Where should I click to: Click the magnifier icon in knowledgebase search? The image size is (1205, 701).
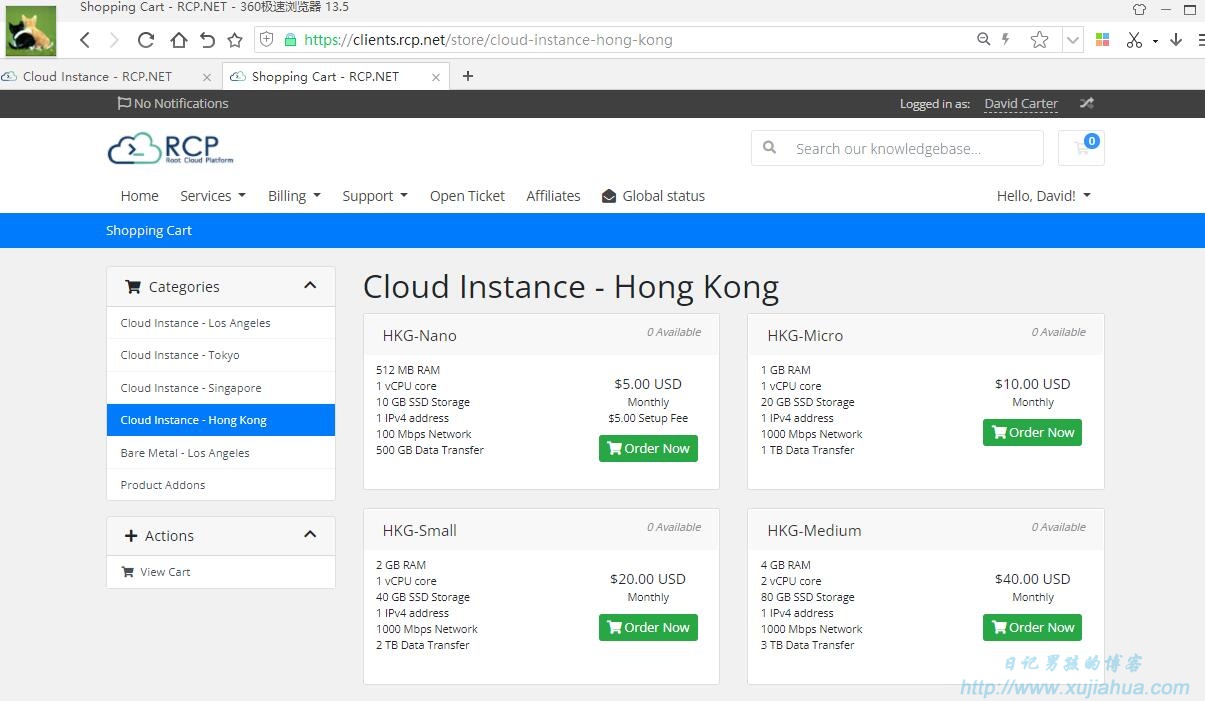tap(769, 148)
